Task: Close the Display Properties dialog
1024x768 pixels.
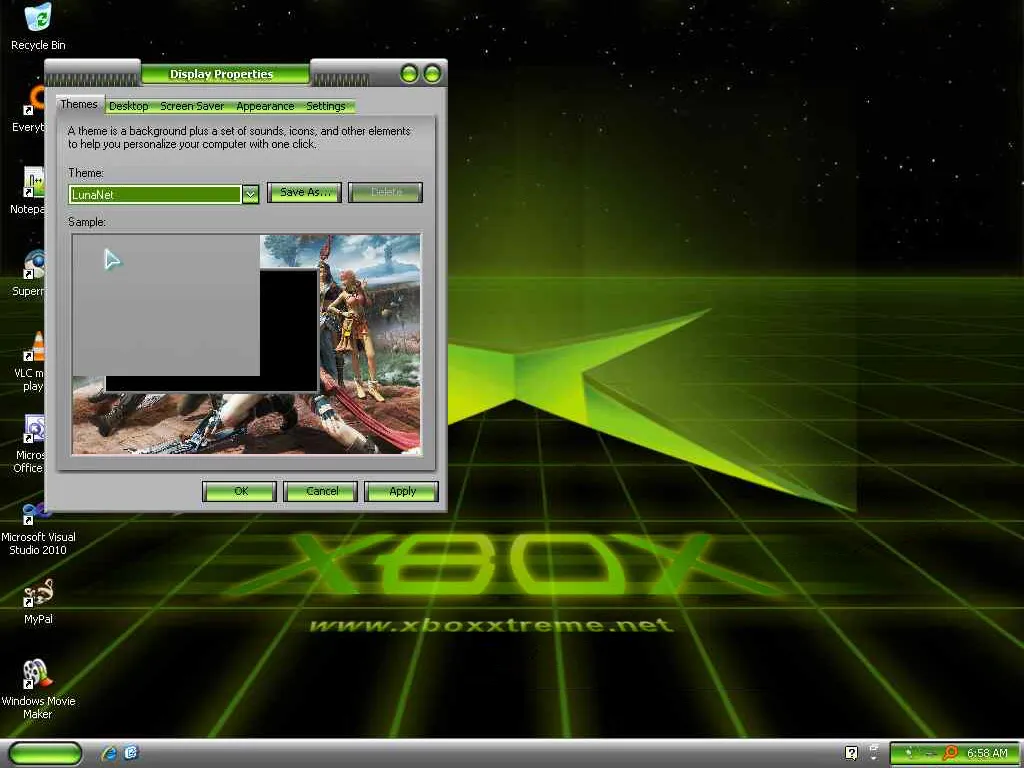Action: coord(432,74)
